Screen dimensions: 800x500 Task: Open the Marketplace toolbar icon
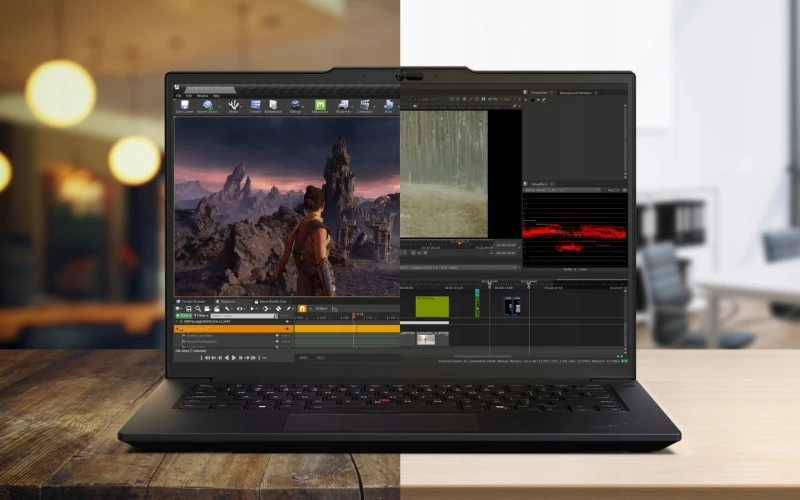coord(273,104)
